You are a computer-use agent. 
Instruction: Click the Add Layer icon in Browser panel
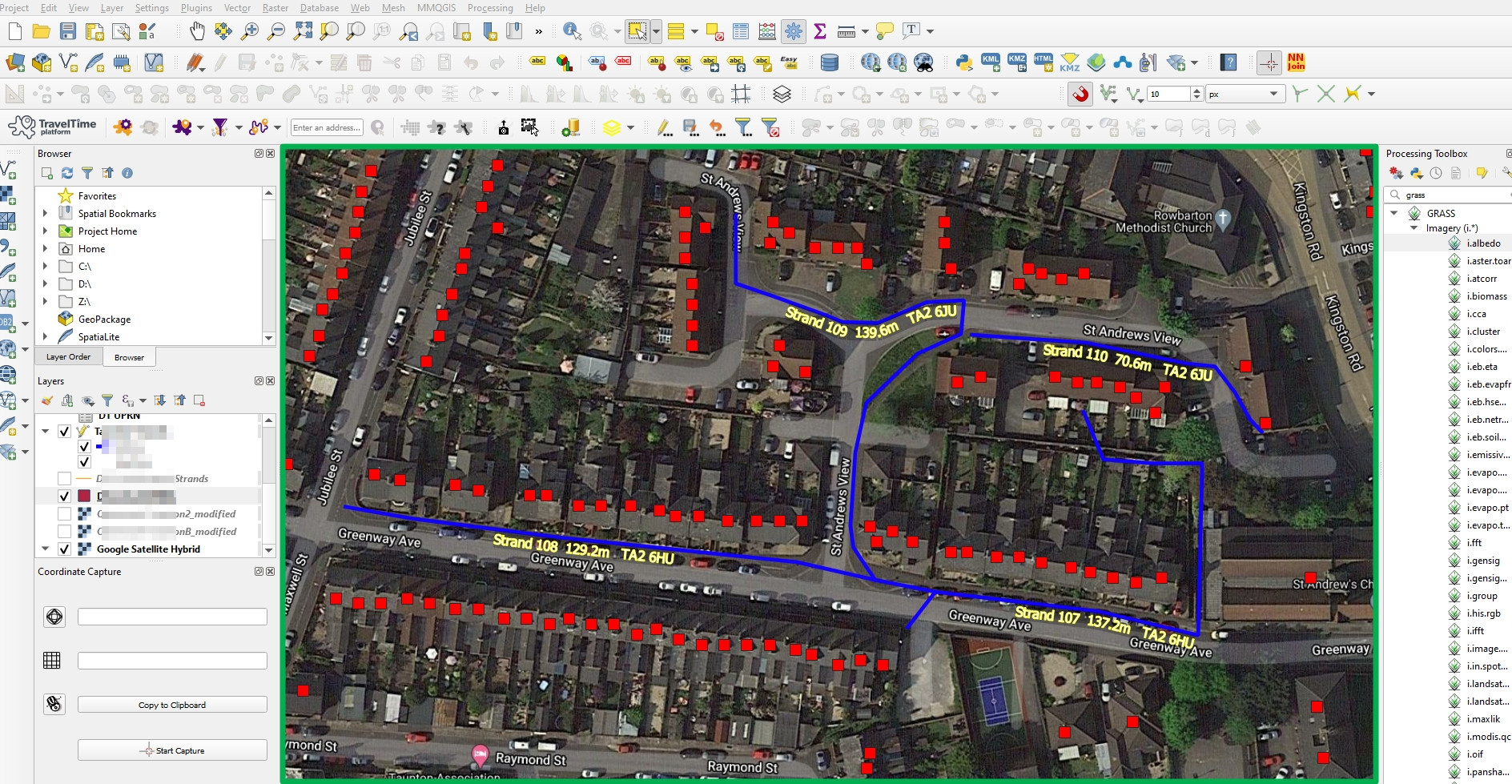coord(47,173)
